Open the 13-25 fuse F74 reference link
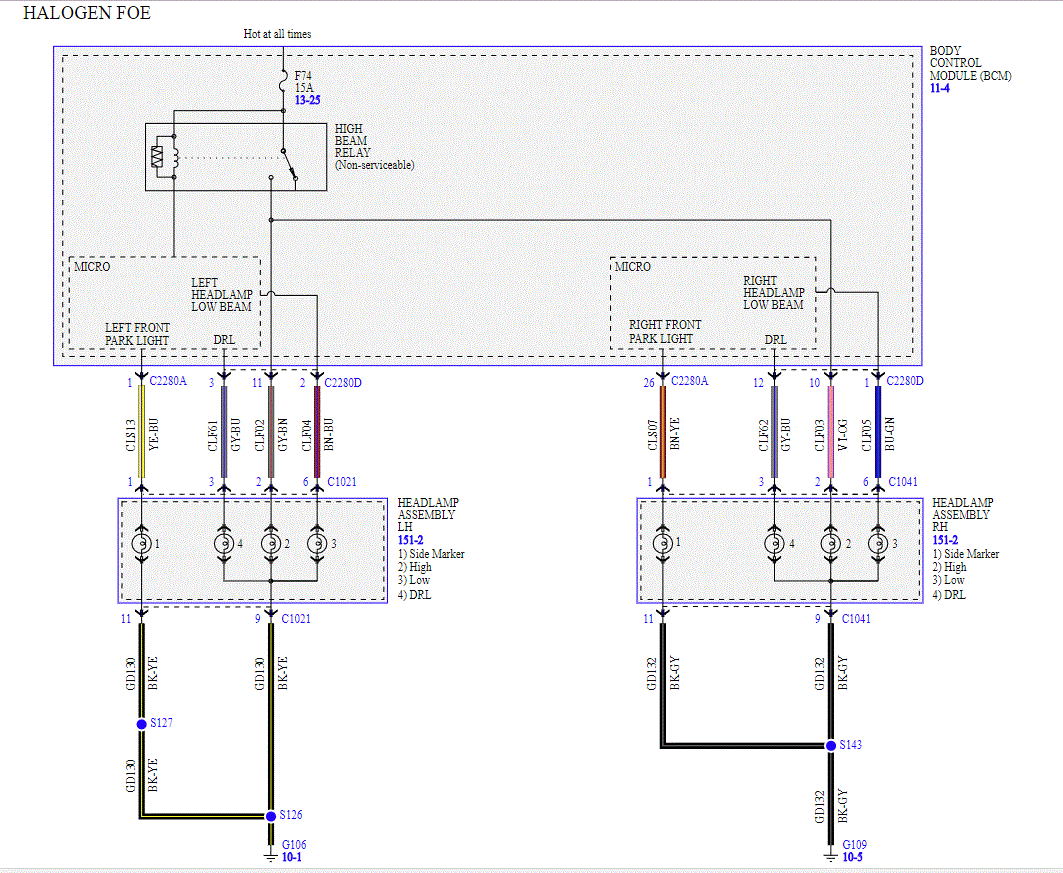 (x=307, y=100)
